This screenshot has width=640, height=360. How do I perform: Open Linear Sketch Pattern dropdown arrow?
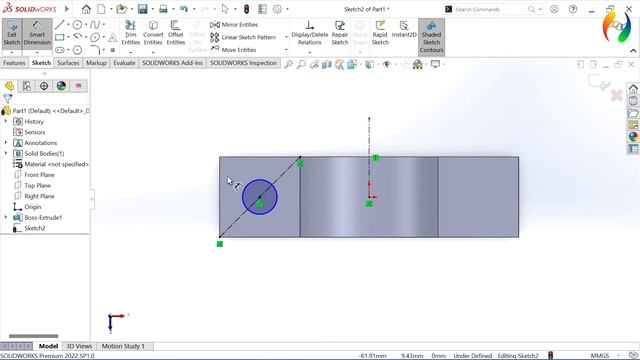click(x=286, y=38)
